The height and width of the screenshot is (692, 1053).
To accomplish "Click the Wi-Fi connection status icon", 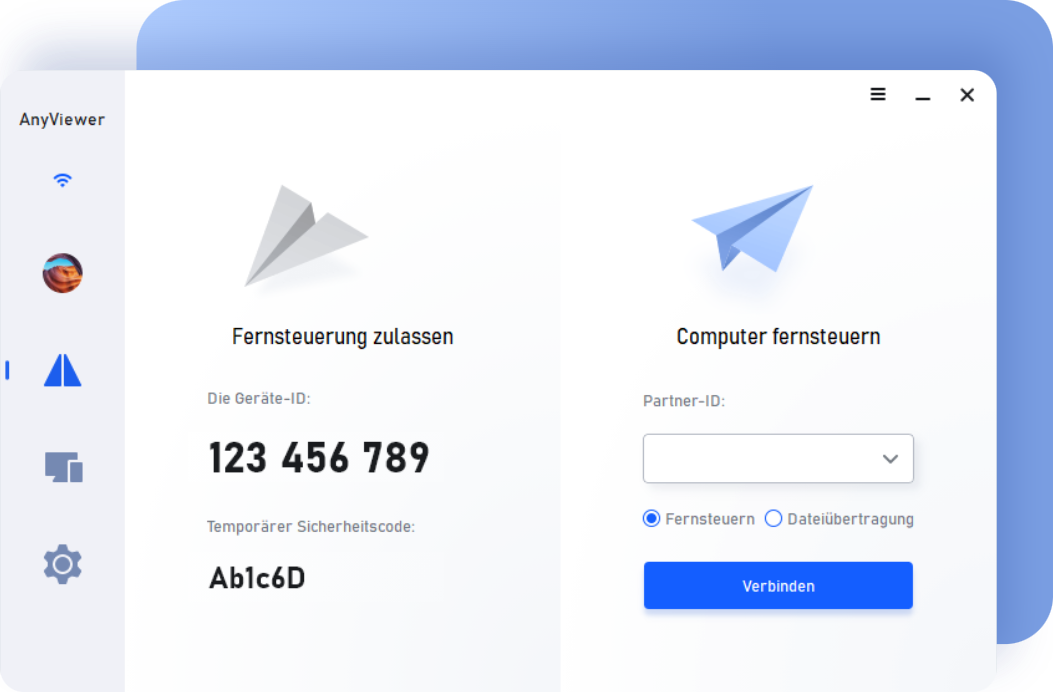I will click(x=62, y=179).
